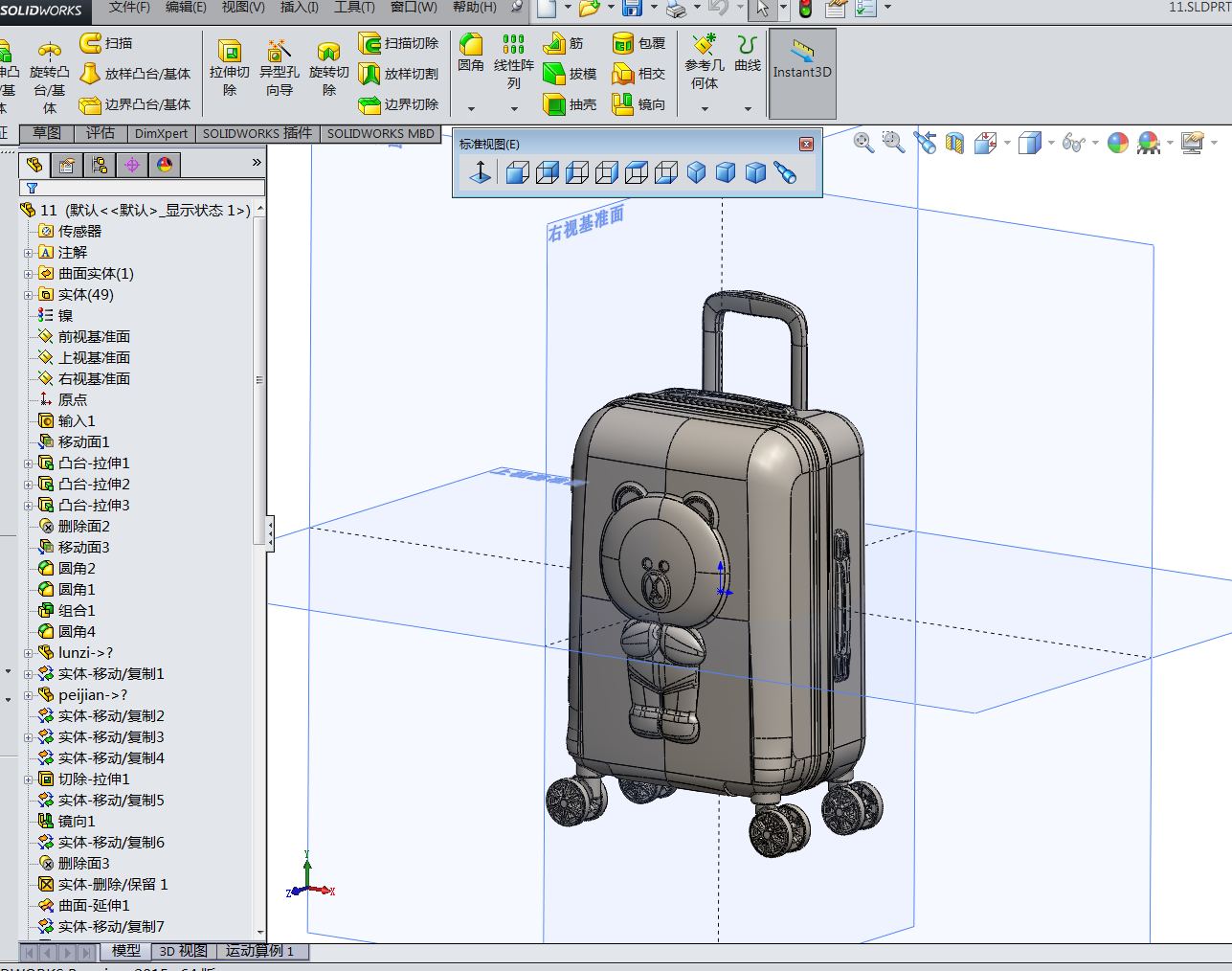
Task: Choose the 放样切割 lofted cut tool
Action: pos(399,74)
